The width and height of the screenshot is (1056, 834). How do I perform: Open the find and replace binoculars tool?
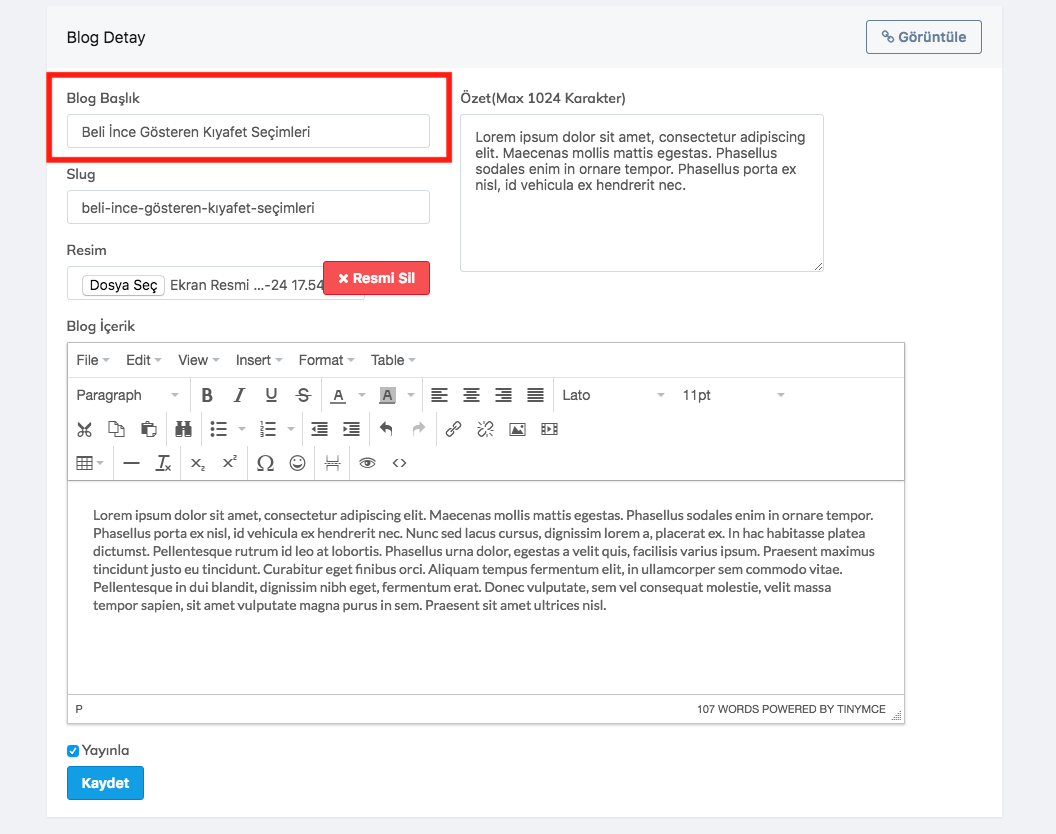tap(183, 429)
